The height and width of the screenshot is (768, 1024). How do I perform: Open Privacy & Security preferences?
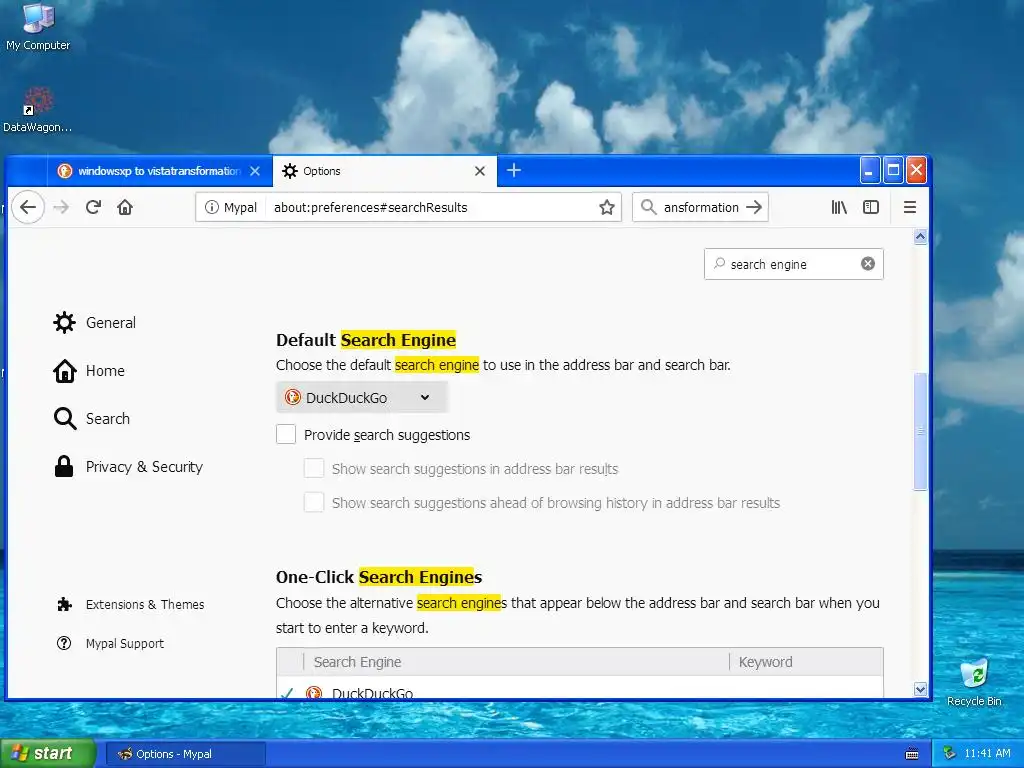click(128, 467)
